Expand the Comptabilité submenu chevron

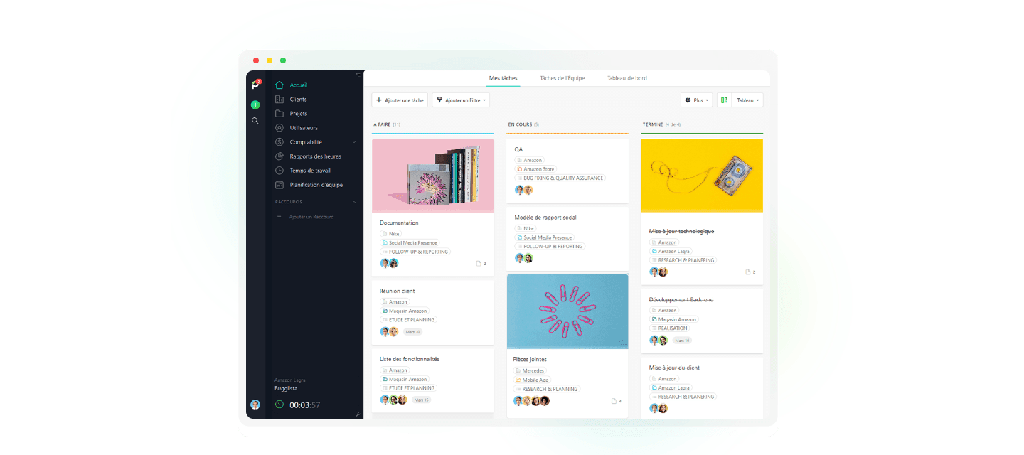click(355, 142)
